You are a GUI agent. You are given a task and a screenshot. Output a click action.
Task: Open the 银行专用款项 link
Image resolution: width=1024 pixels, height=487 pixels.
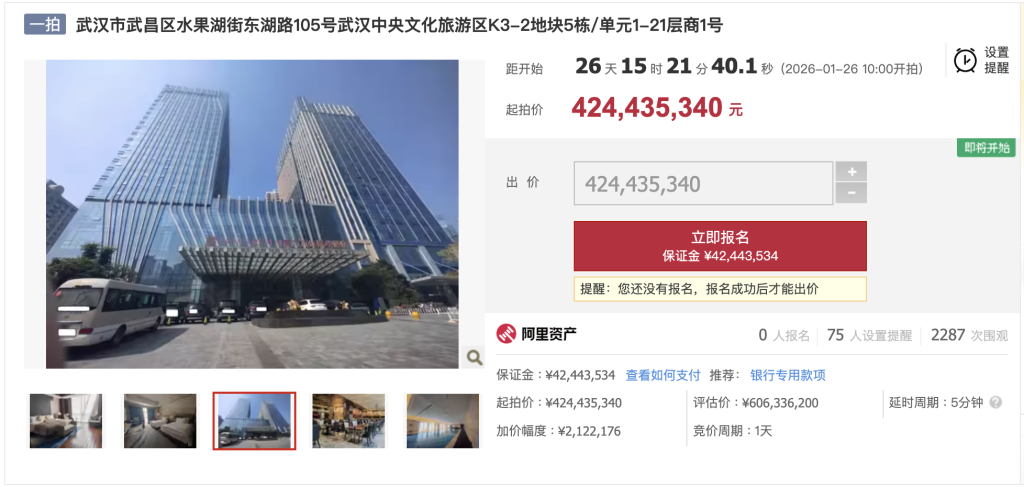click(788, 375)
